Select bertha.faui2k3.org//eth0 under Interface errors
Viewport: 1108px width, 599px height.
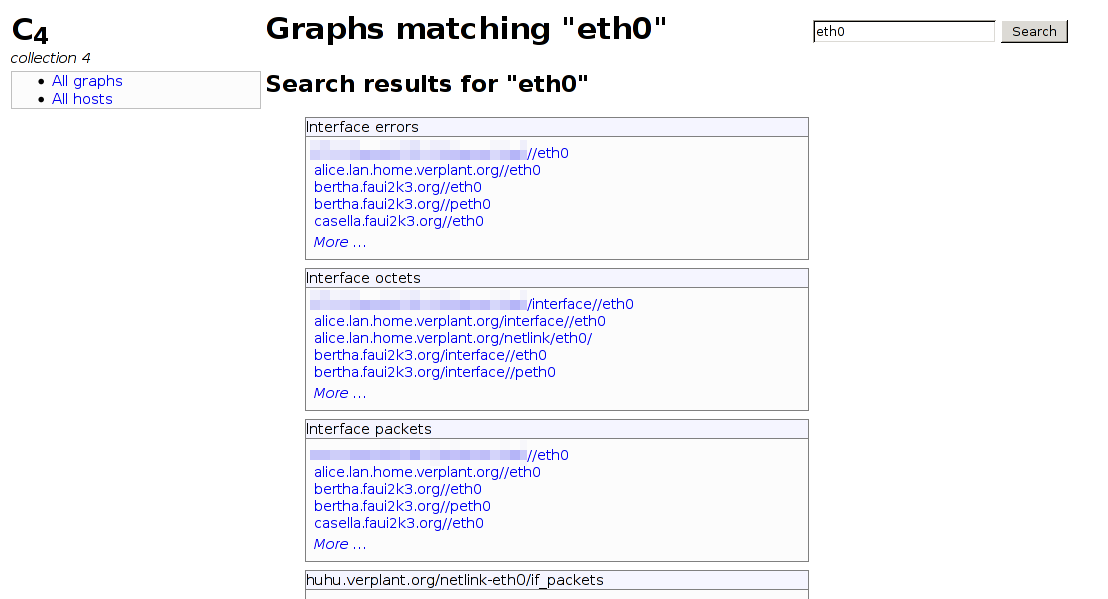(397, 187)
